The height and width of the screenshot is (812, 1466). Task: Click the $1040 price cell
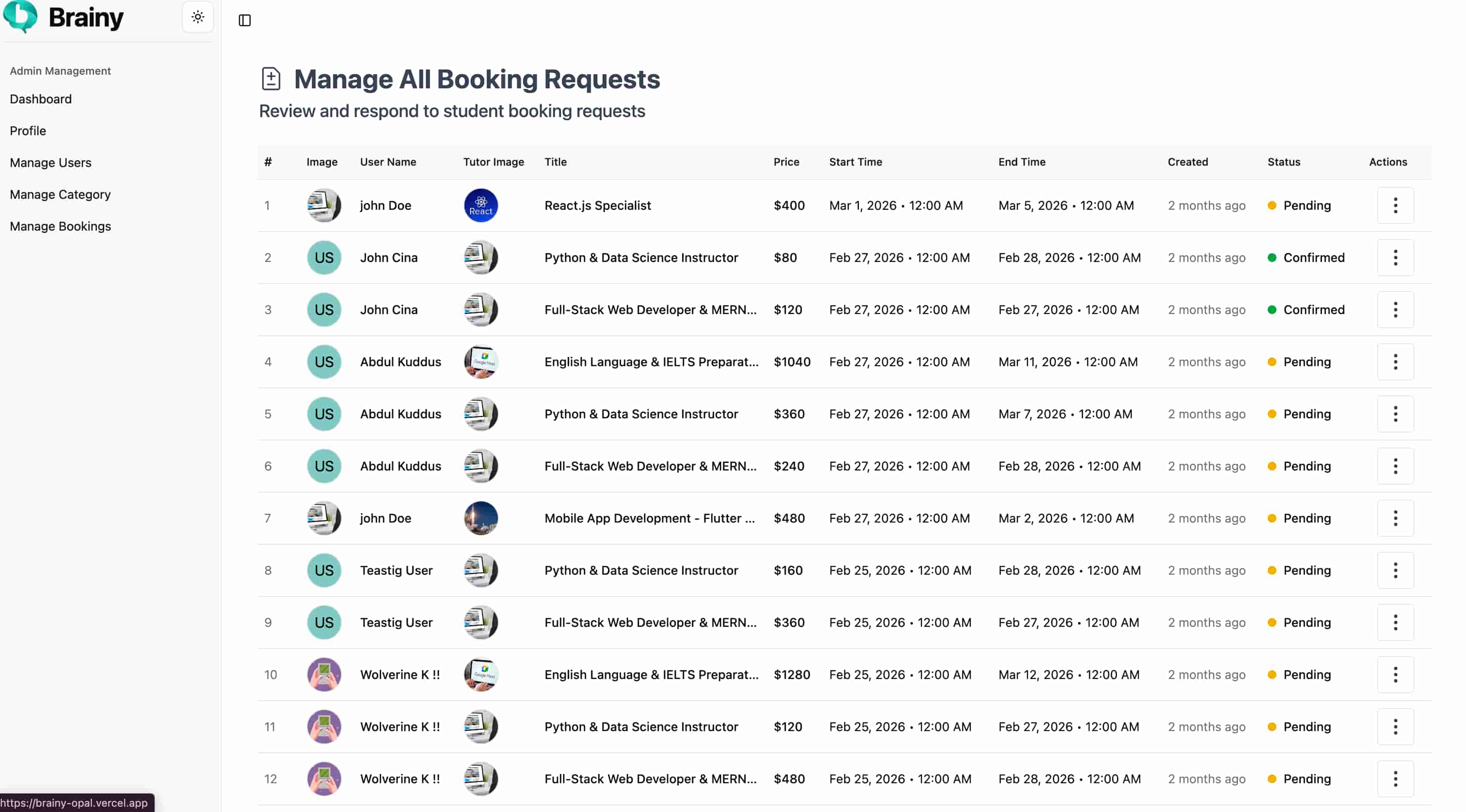click(792, 362)
